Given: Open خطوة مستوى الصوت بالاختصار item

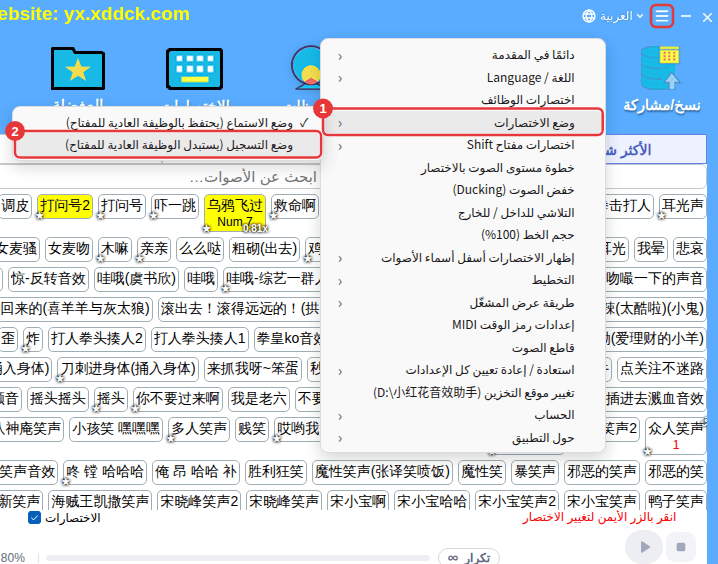Looking at the screenshot, I should pyautogui.click(x=463, y=168).
